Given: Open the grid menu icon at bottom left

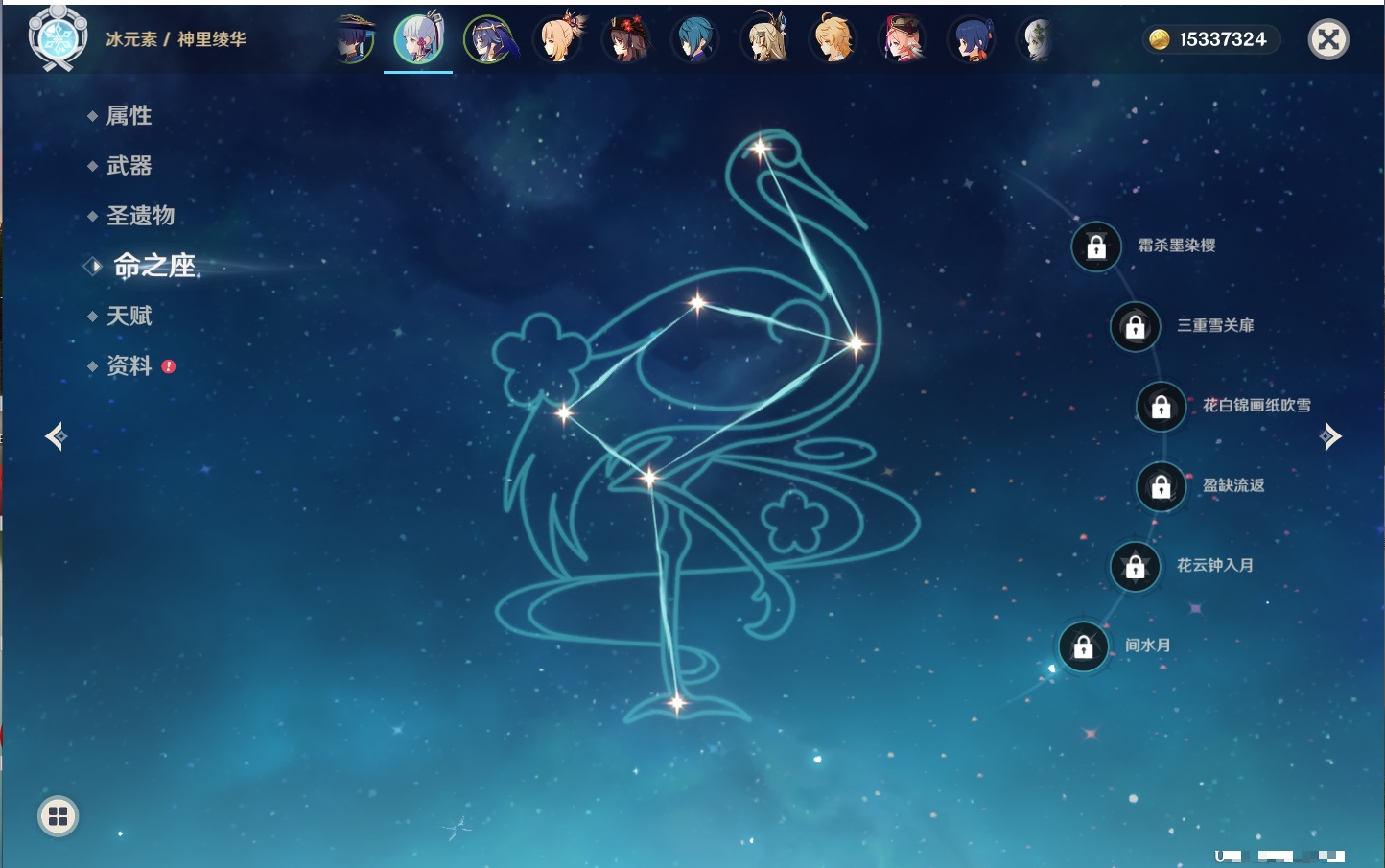Looking at the screenshot, I should click(x=58, y=816).
